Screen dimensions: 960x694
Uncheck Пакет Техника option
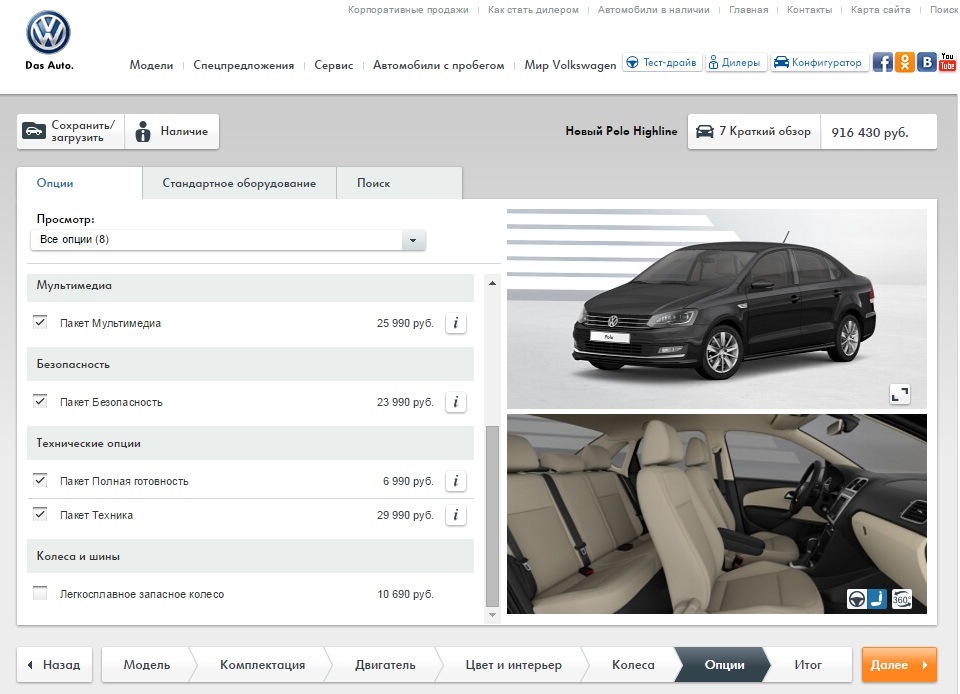[40, 514]
